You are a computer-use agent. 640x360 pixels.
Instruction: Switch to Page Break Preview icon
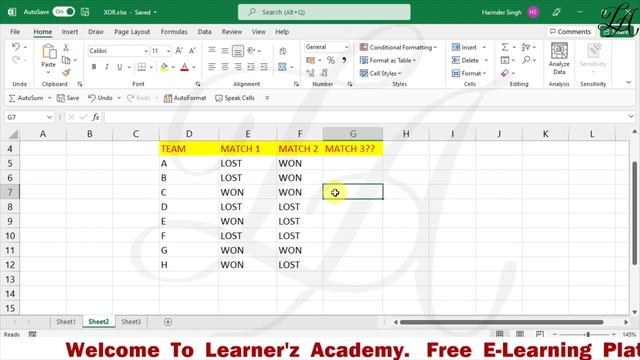(540, 334)
